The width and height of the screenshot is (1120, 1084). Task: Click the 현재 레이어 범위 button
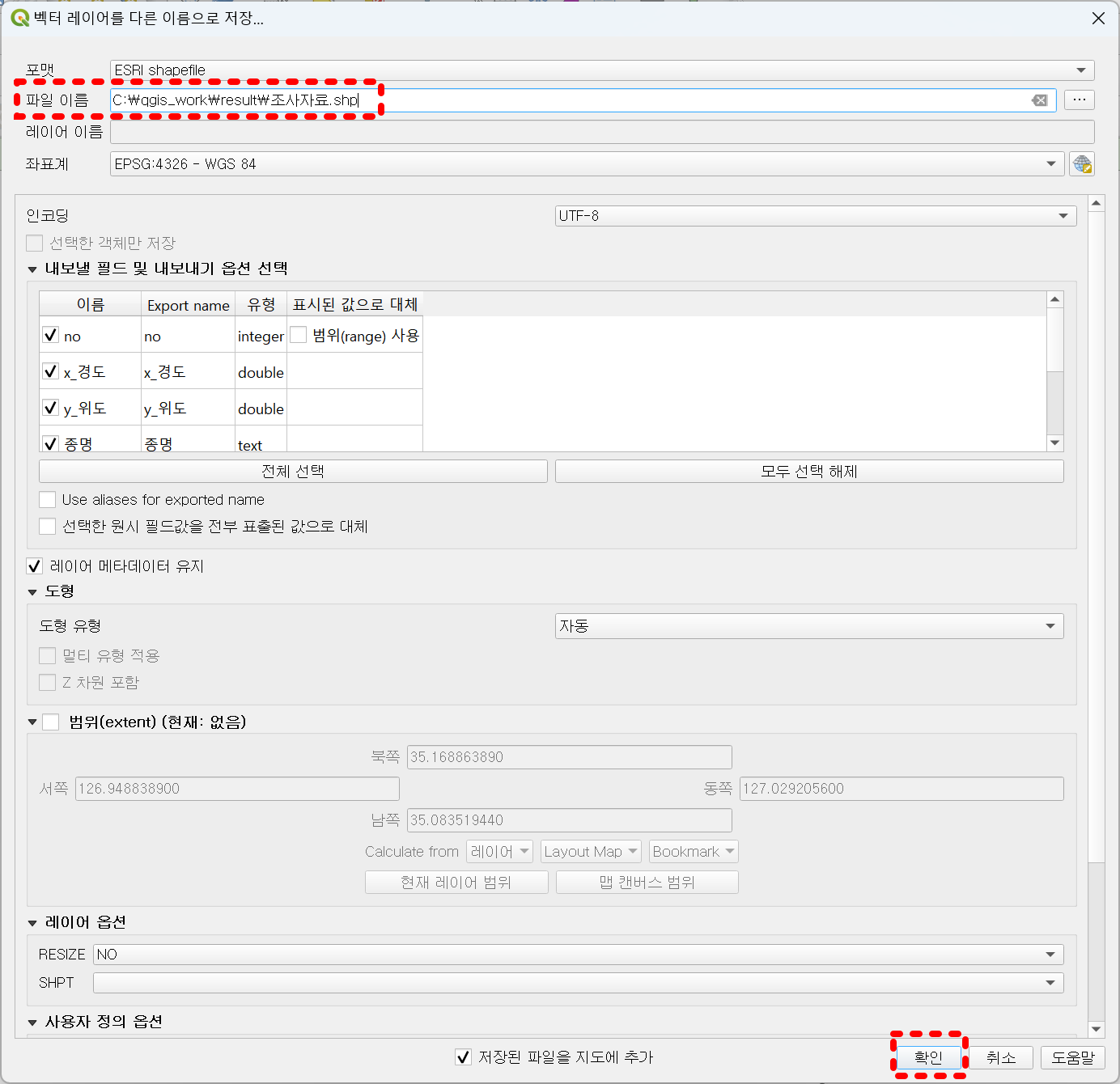(x=456, y=883)
